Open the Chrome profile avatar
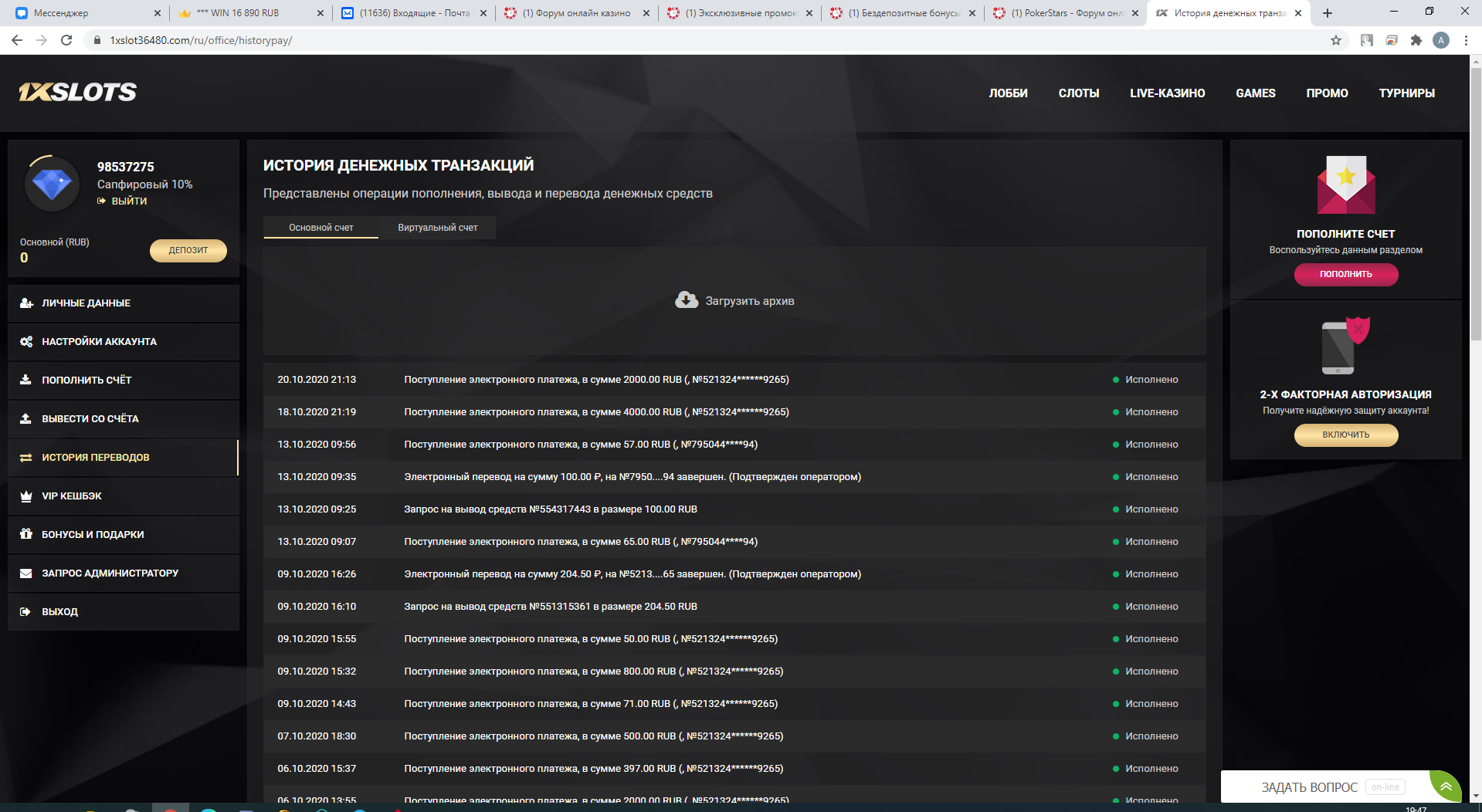This screenshot has width=1482, height=812. pyautogui.click(x=1441, y=40)
